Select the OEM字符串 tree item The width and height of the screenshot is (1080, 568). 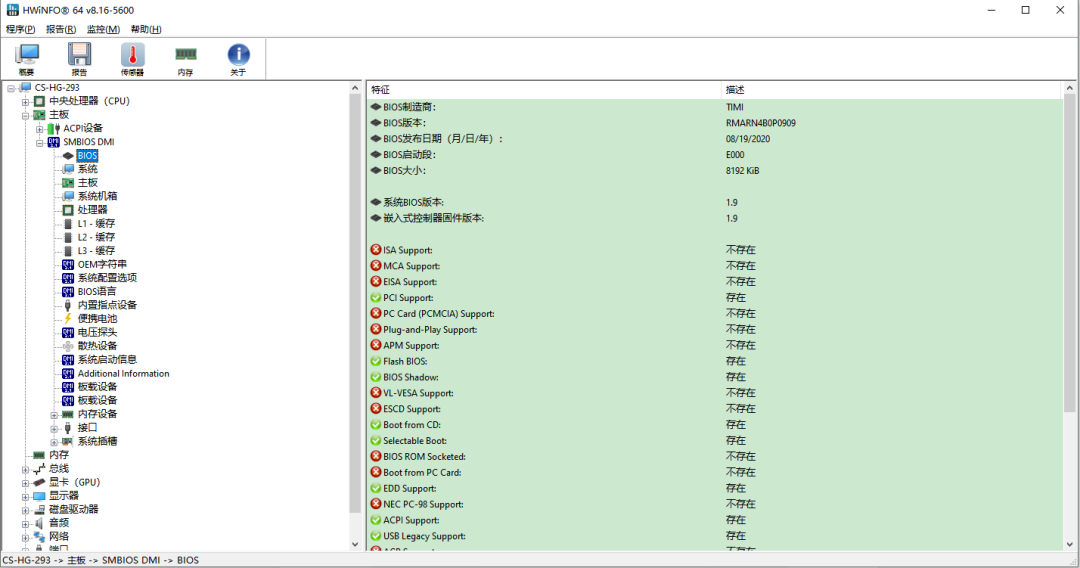[x=102, y=264]
